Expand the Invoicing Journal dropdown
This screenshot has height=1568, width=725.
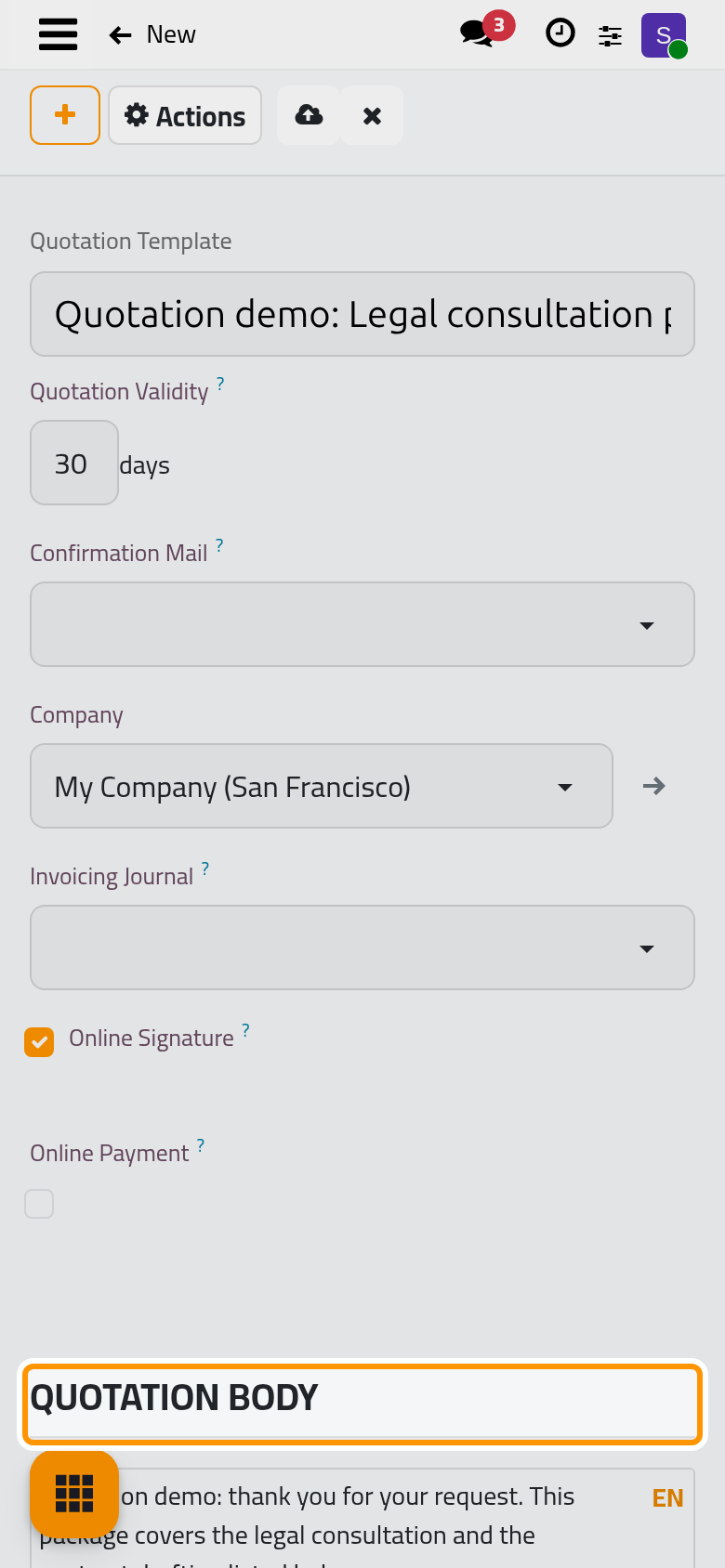[x=362, y=947]
